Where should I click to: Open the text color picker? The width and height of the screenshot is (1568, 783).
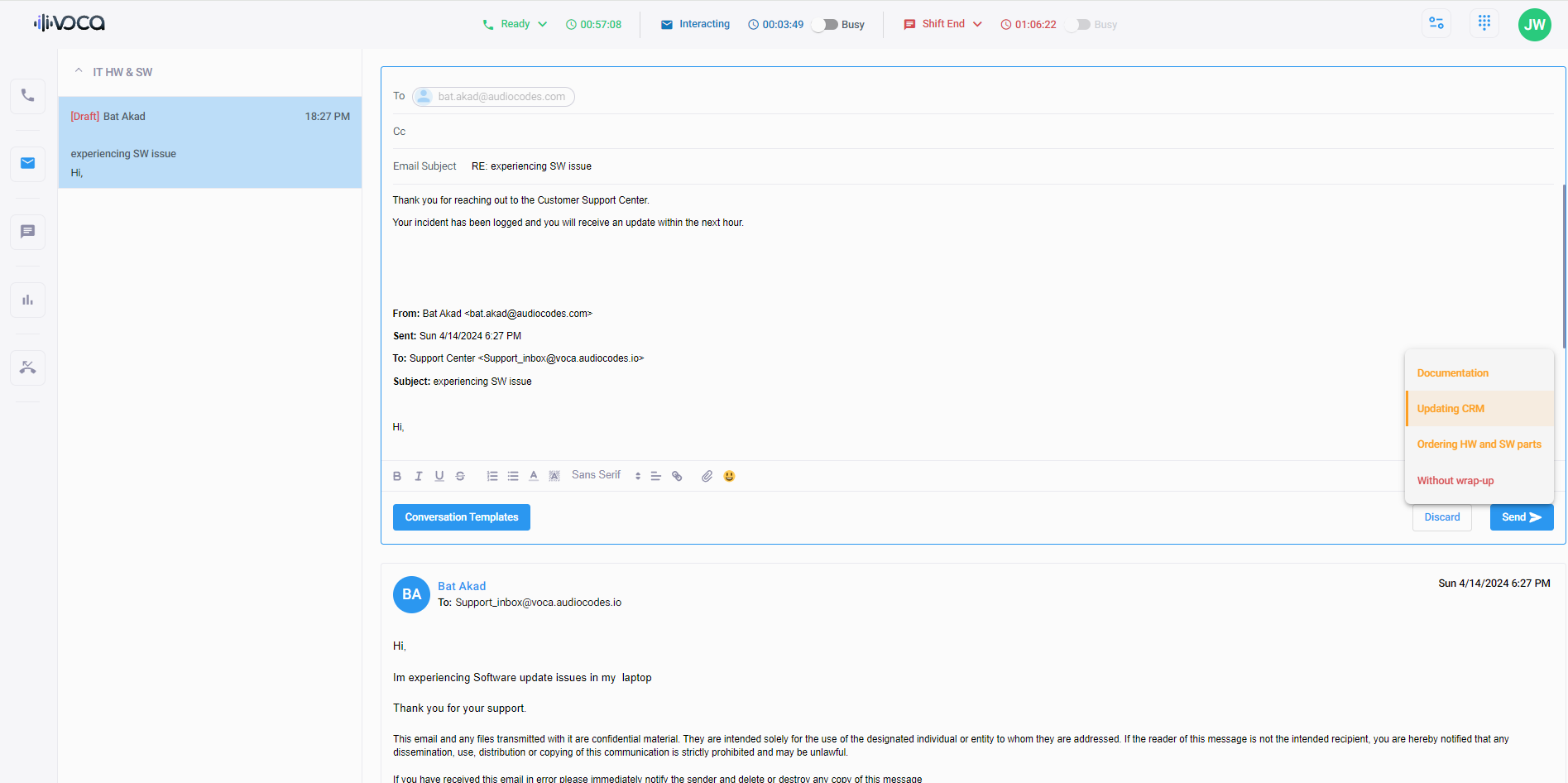click(x=534, y=476)
